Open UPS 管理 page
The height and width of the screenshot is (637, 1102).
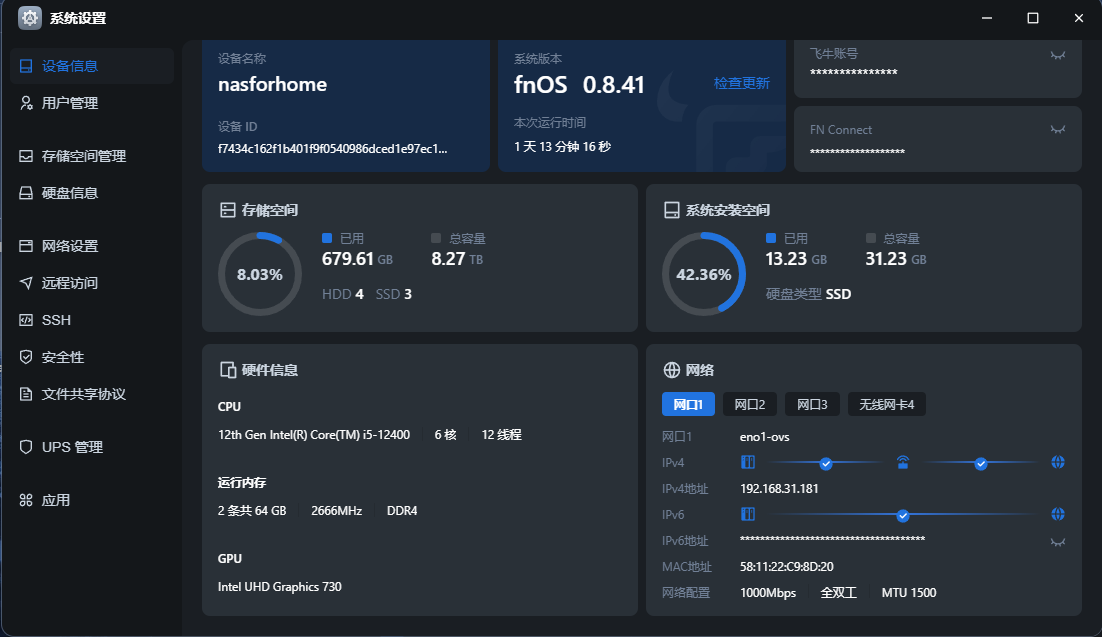(x=72, y=447)
